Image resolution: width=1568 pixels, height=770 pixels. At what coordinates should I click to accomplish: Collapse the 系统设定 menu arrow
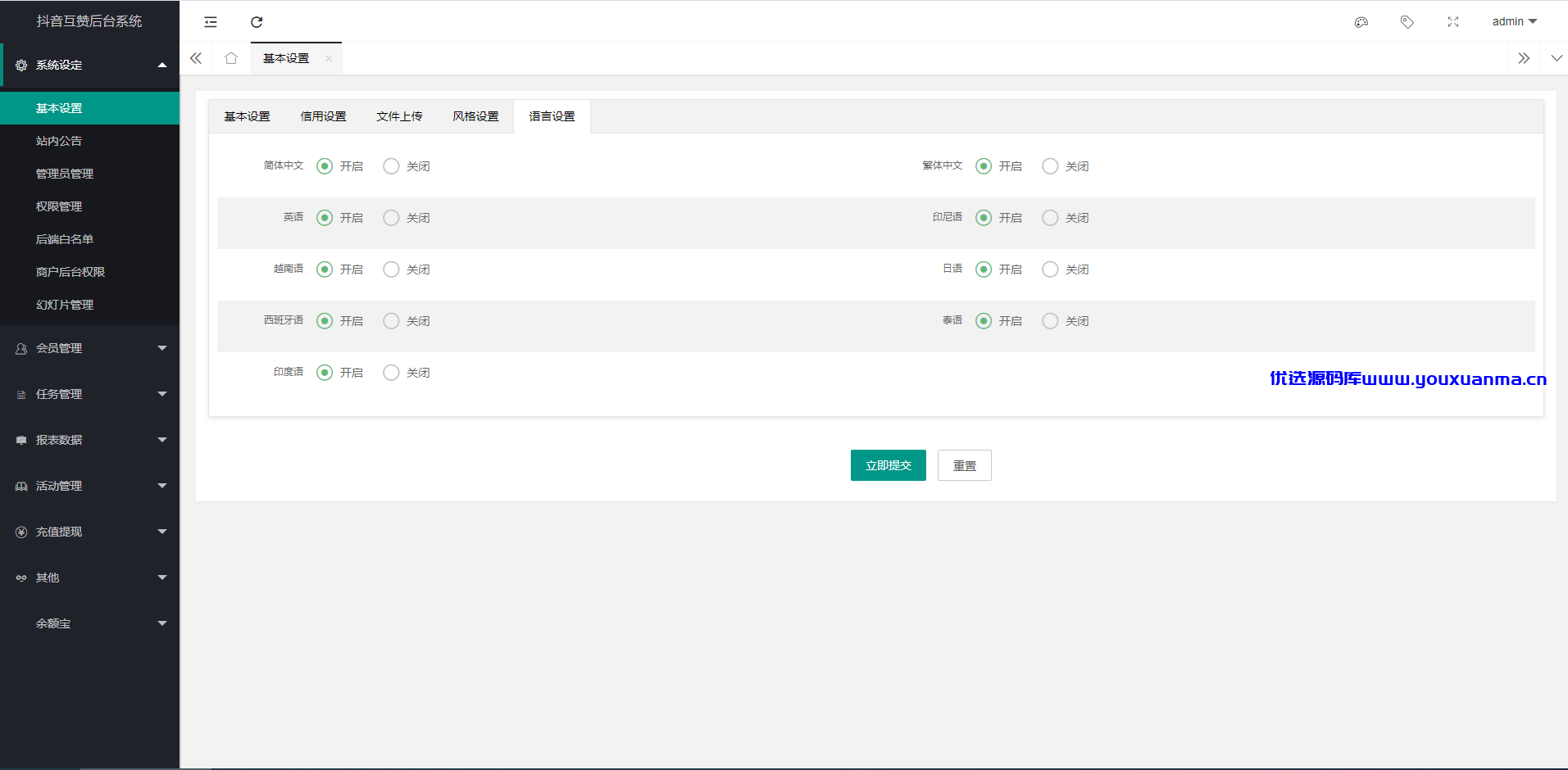pos(162,65)
